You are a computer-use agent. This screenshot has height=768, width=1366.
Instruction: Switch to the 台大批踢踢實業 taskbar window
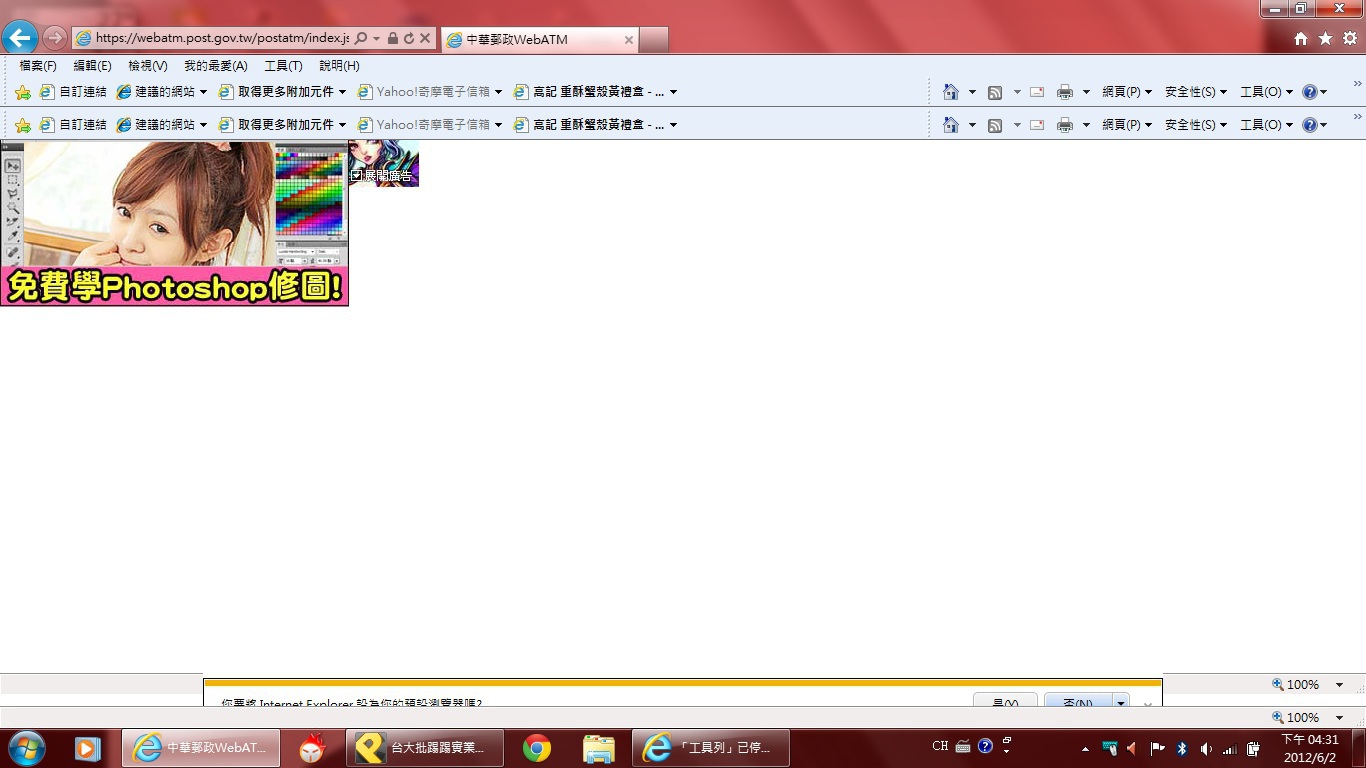coord(425,748)
